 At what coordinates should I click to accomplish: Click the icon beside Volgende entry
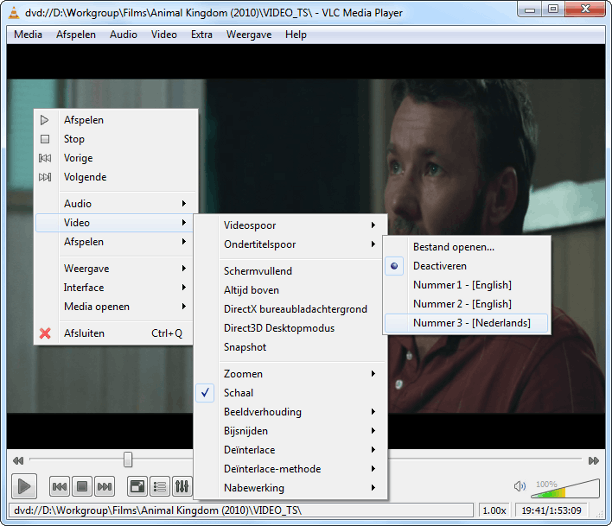[x=45, y=177]
